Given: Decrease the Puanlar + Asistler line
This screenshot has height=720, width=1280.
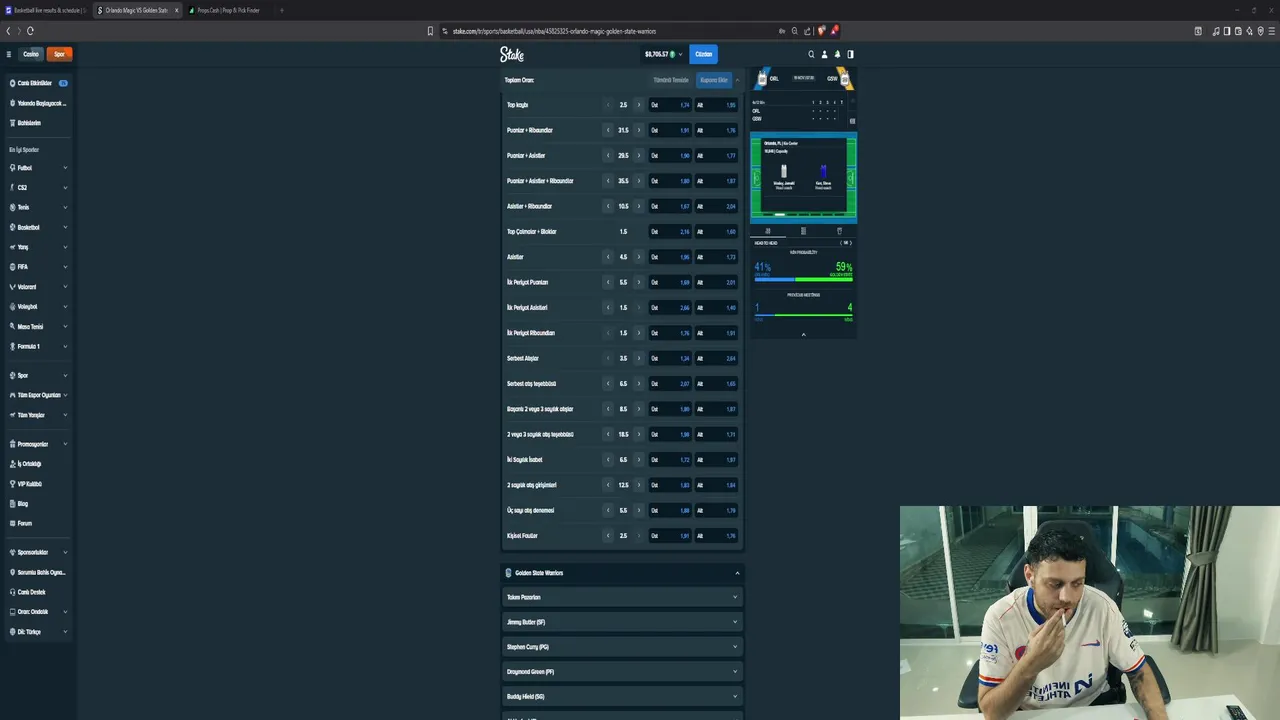Looking at the screenshot, I should coord(608,156).
